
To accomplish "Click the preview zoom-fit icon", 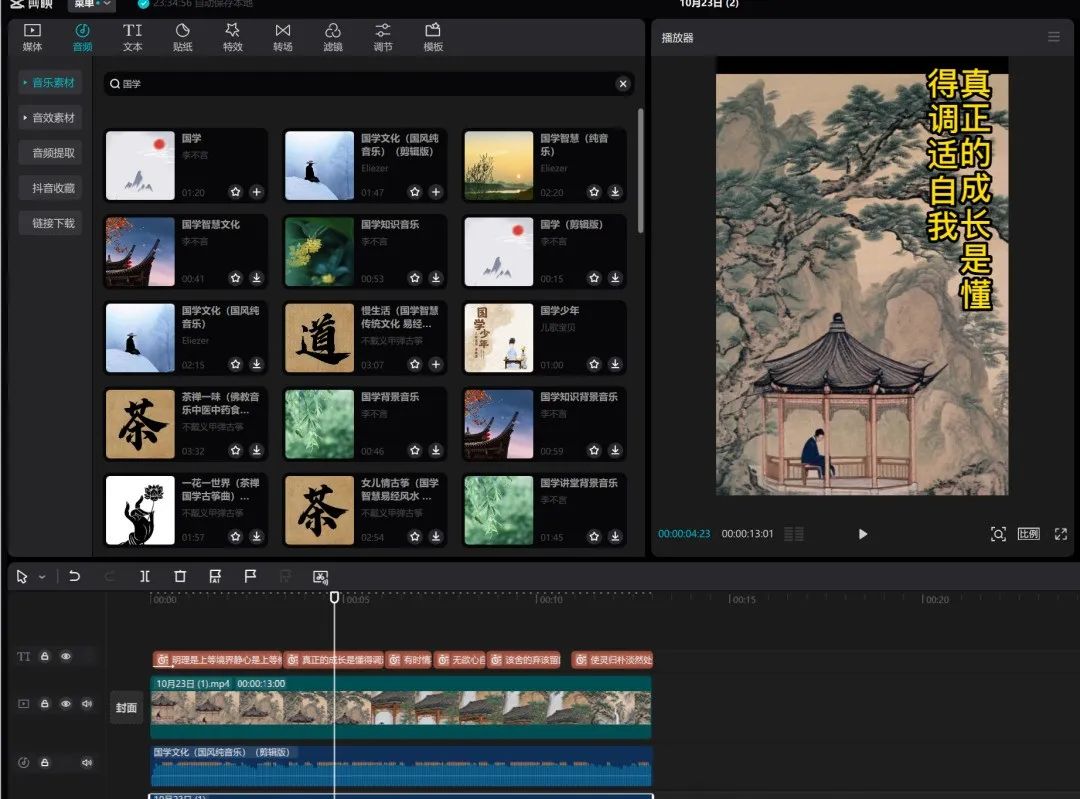I will tap(998, 534).
